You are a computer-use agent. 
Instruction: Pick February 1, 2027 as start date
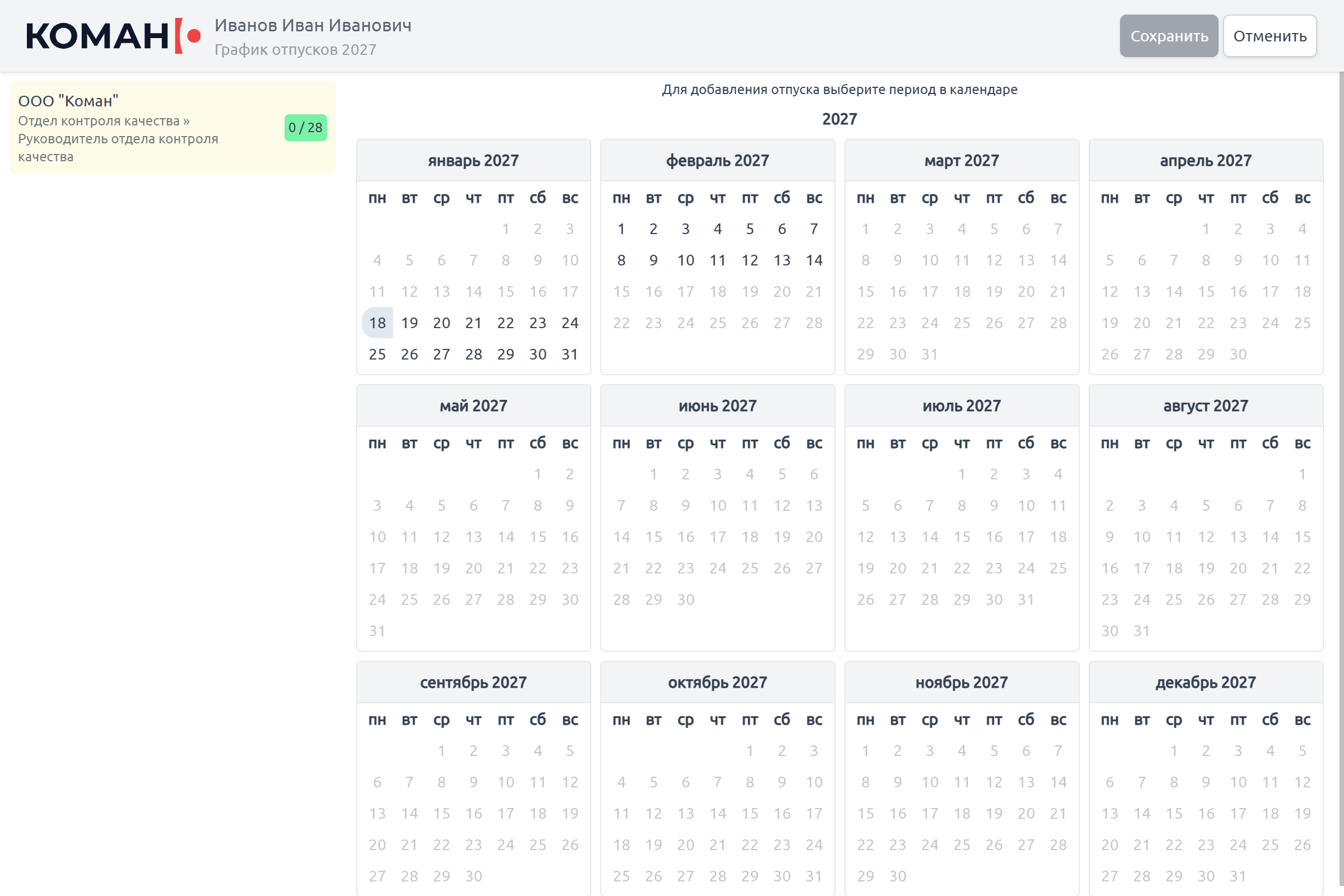click(x=621, y=229)
